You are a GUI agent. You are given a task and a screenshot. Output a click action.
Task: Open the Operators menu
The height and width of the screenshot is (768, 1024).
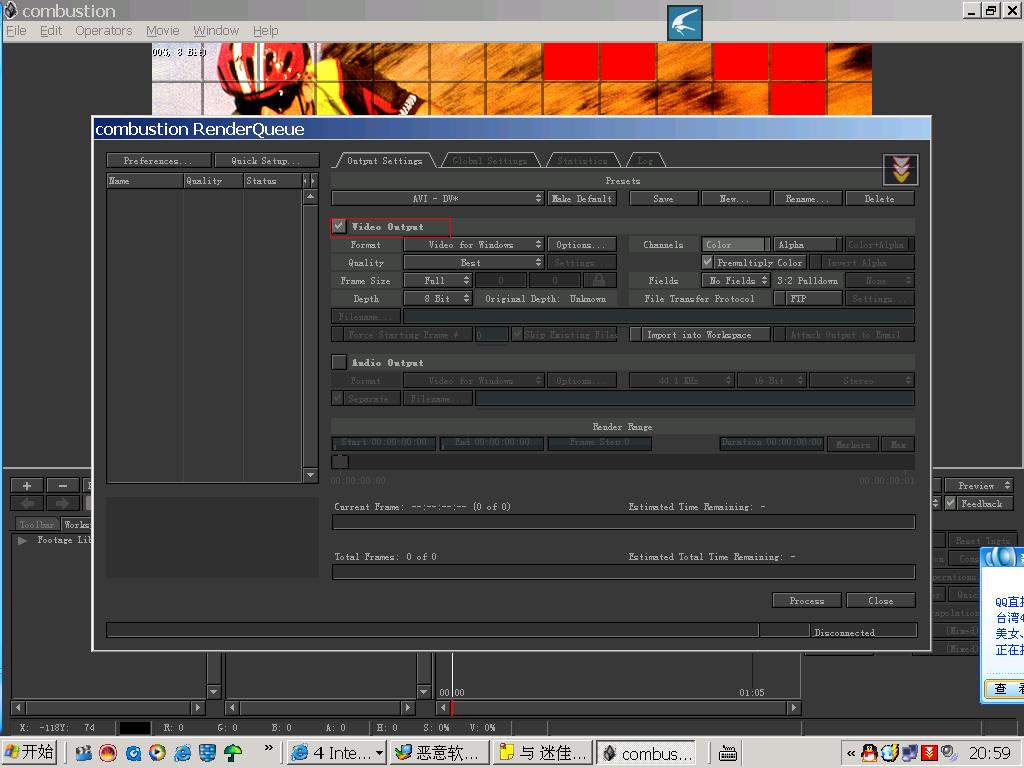click(103, 31)
